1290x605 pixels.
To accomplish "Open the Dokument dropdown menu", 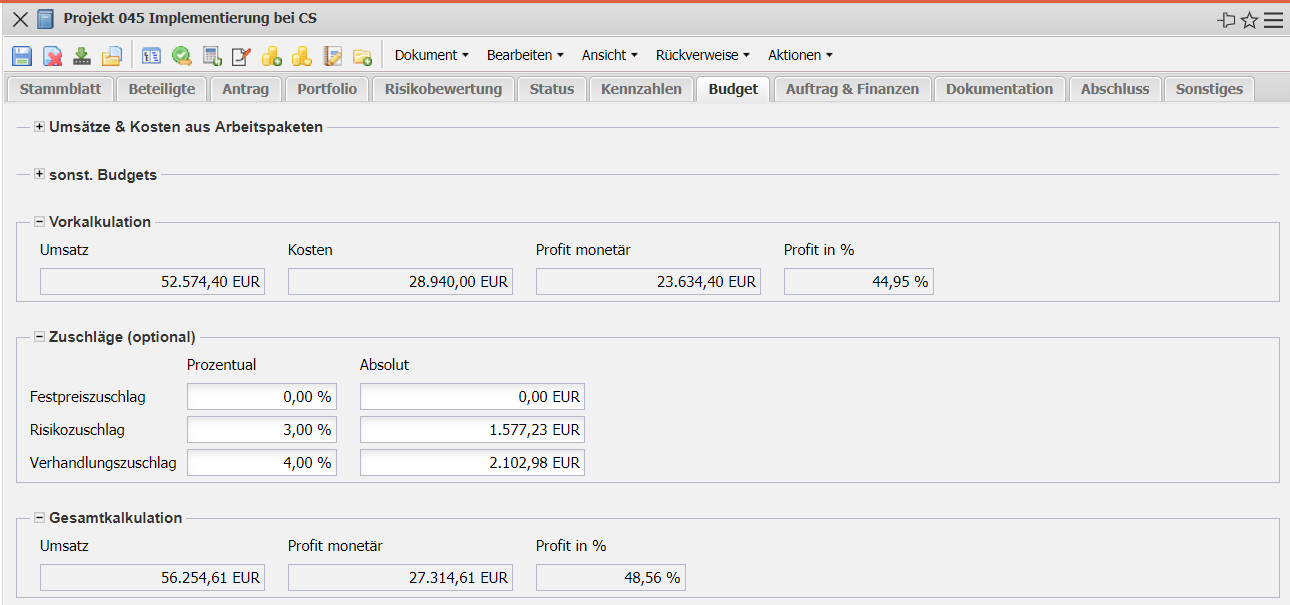I will [431, 56].
